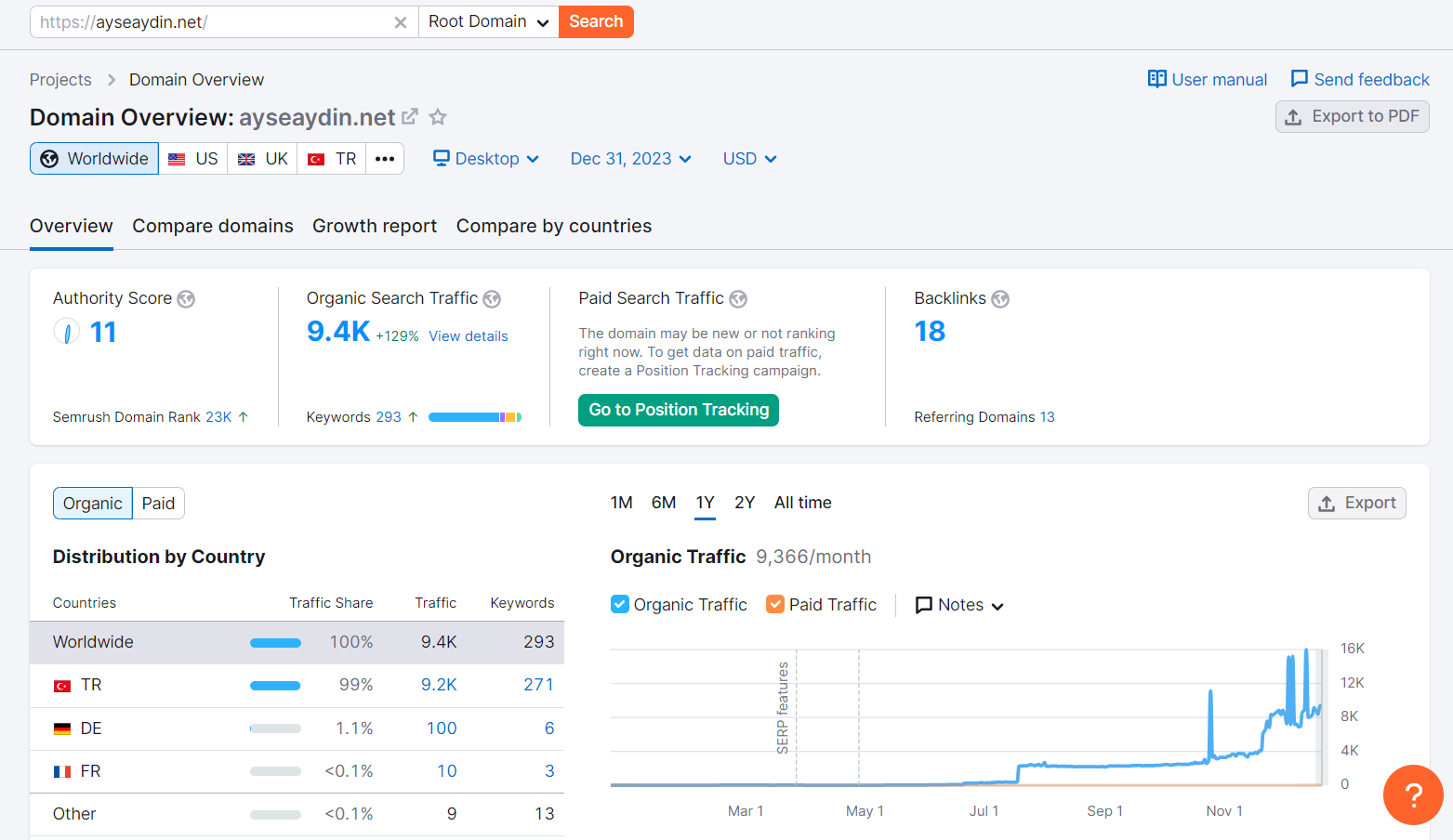The image size is (1453, 840).
Task: Click Export to PDF button
Action: [x=1353, y=116]
